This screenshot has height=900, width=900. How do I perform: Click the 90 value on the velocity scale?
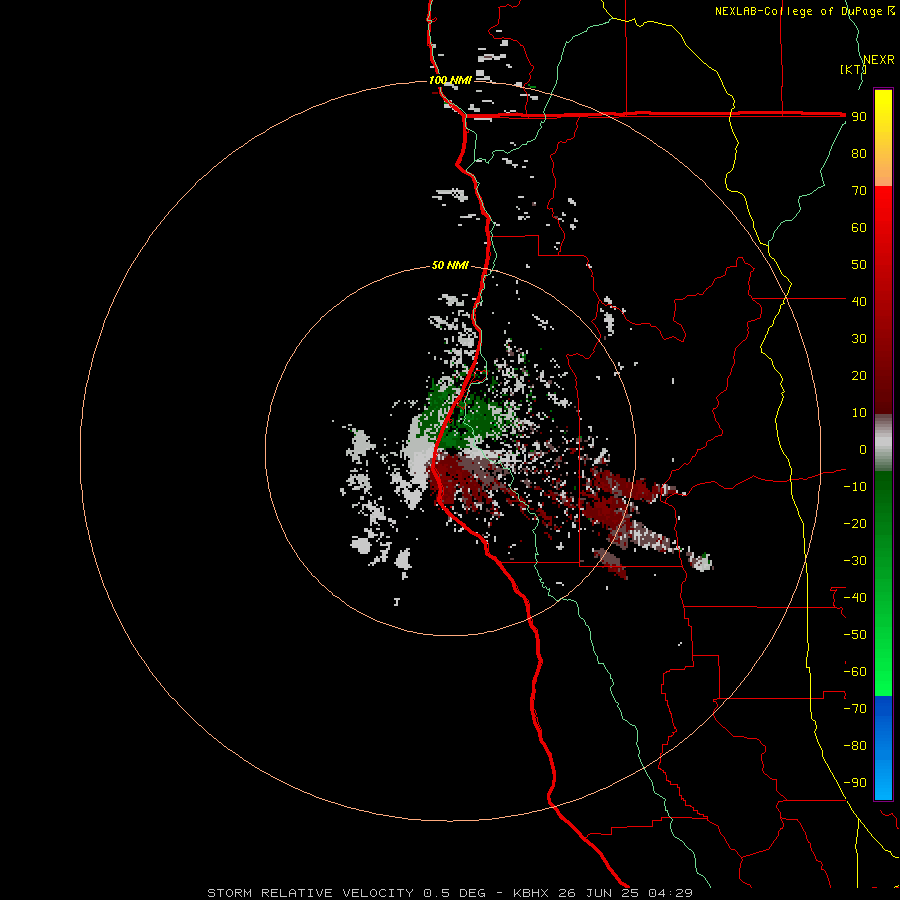point(859,117)
